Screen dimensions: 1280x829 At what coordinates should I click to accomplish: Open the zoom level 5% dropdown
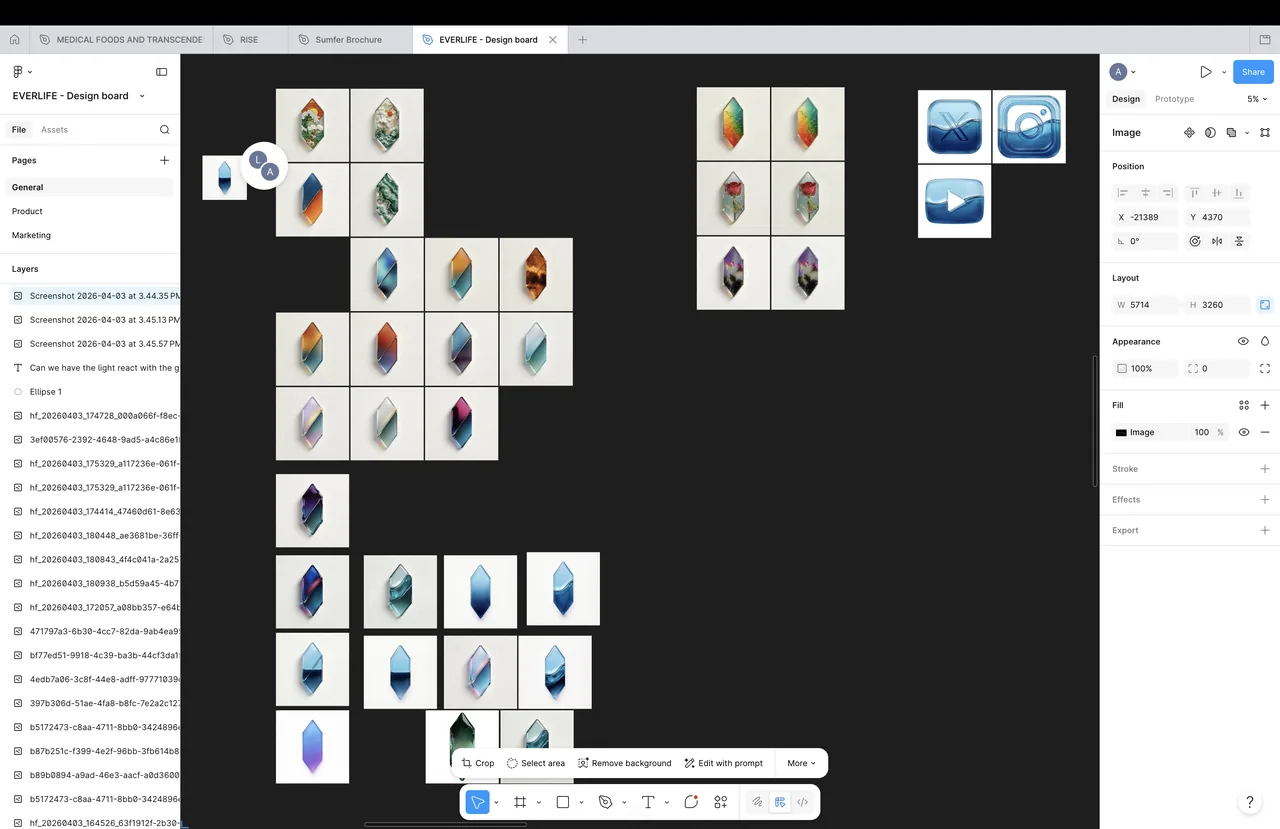[1257, 99]
